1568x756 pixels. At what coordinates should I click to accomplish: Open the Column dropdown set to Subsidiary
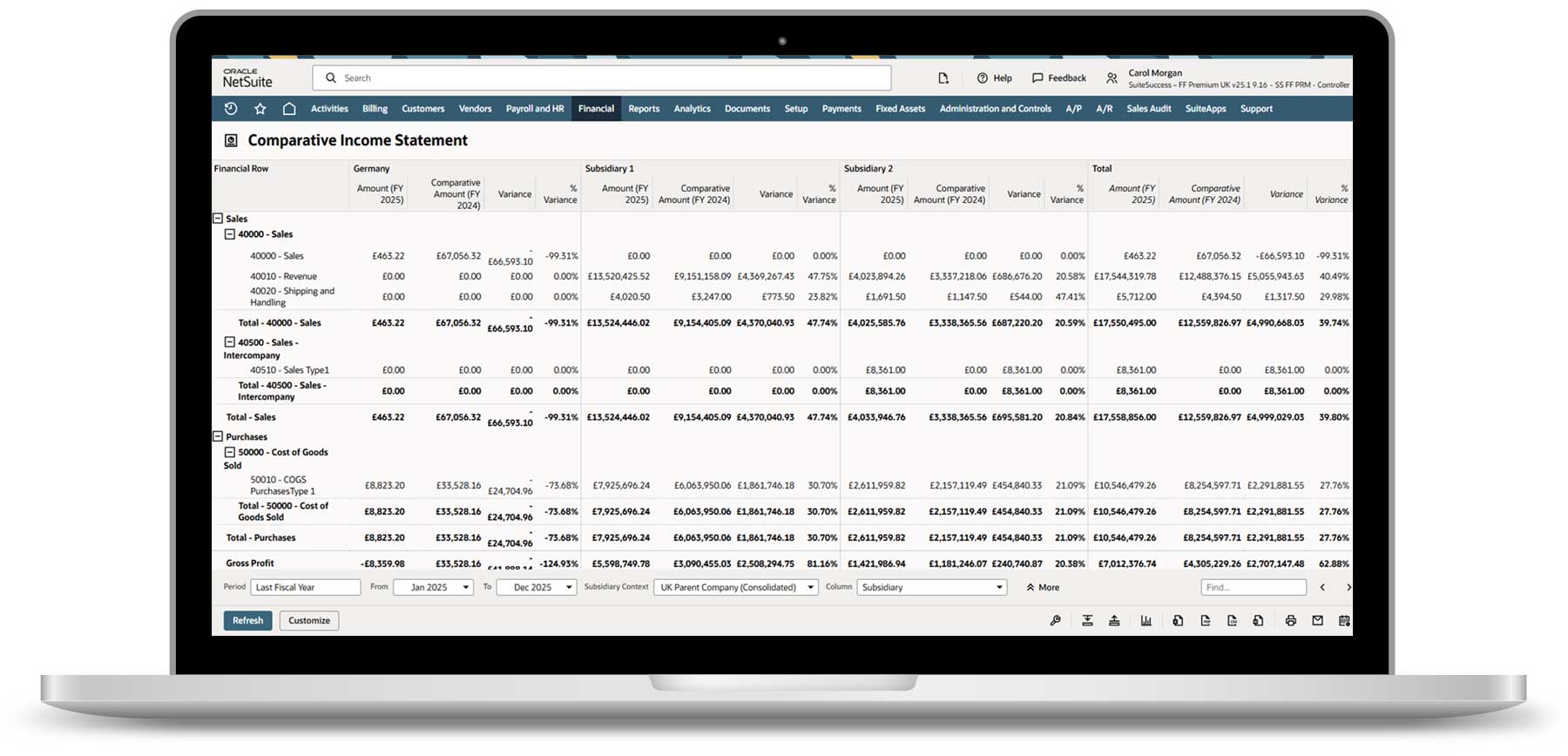tap(932, 588)
